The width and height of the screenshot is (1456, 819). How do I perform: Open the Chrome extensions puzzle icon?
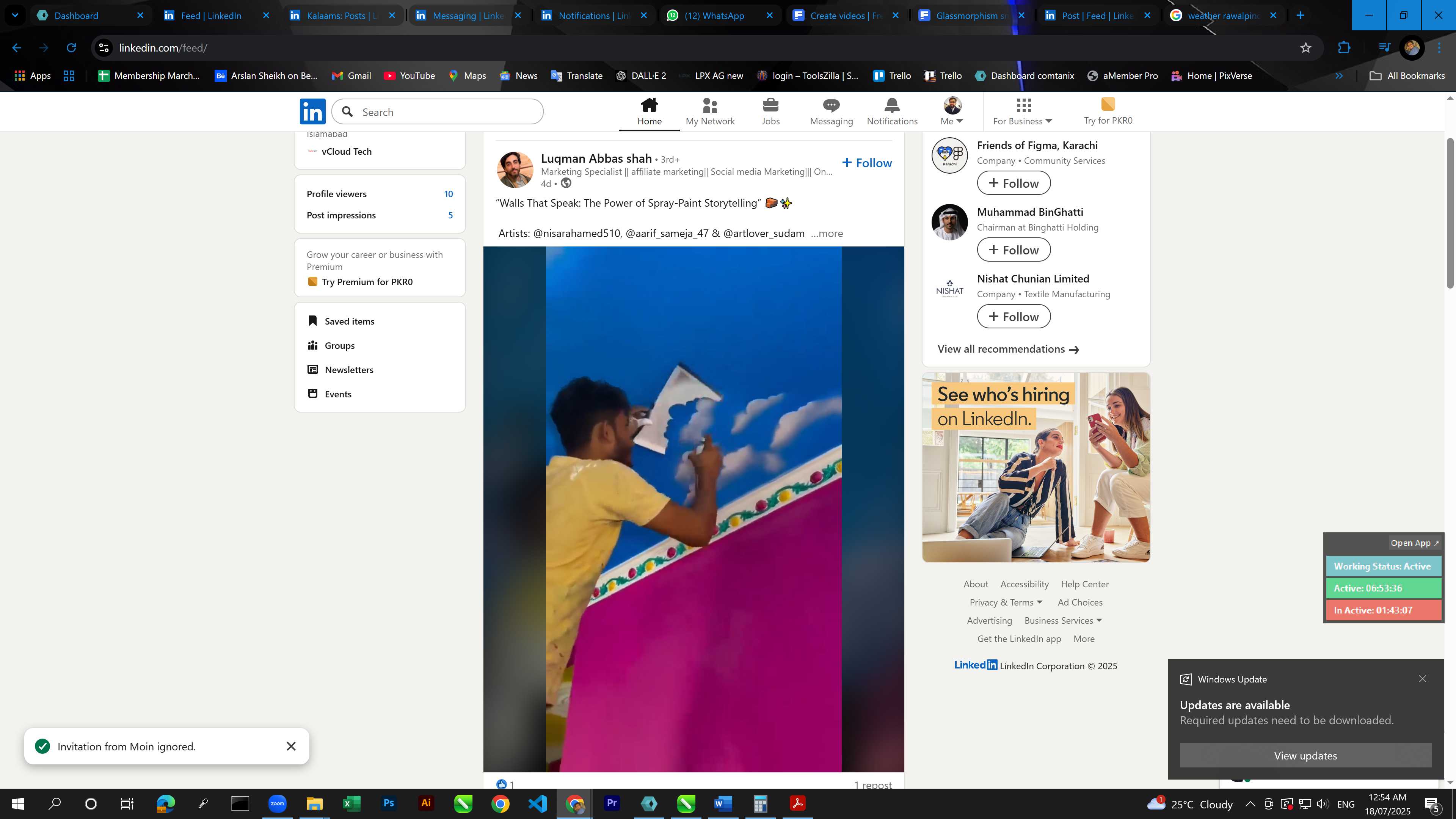(x=1344, y=48)
